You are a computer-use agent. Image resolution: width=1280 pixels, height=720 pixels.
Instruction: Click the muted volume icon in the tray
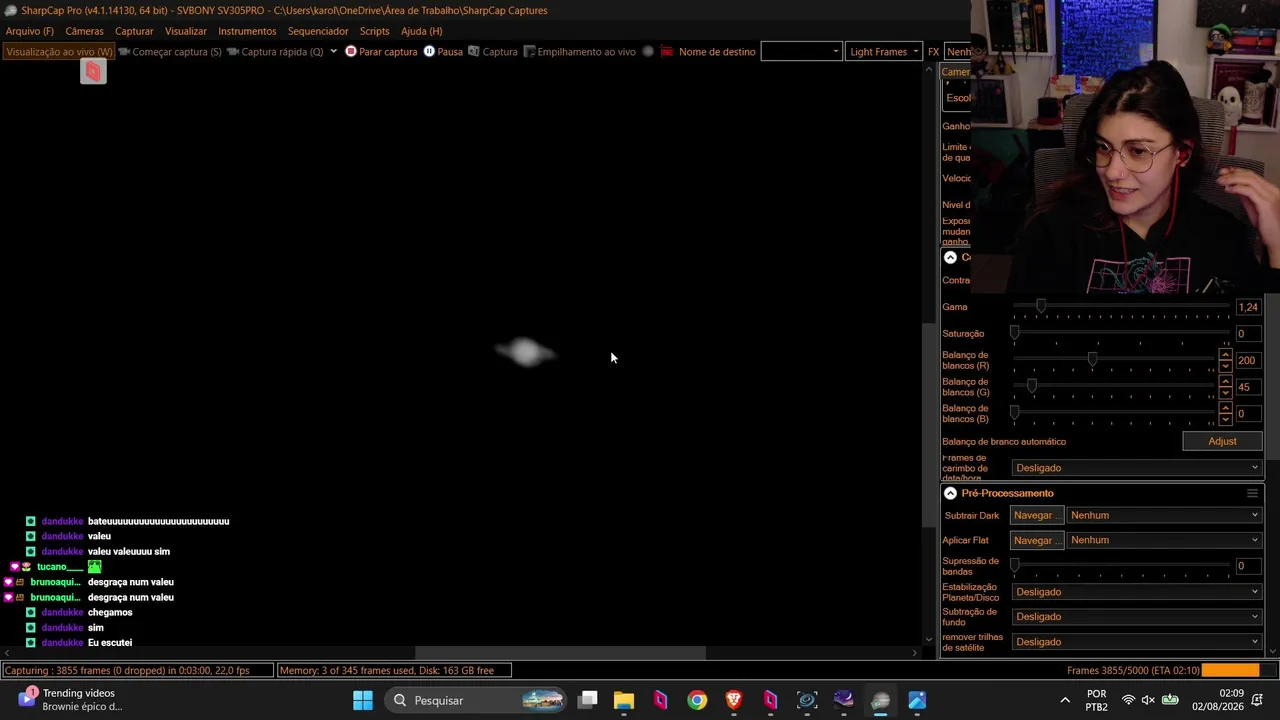tap(1148, 700)
